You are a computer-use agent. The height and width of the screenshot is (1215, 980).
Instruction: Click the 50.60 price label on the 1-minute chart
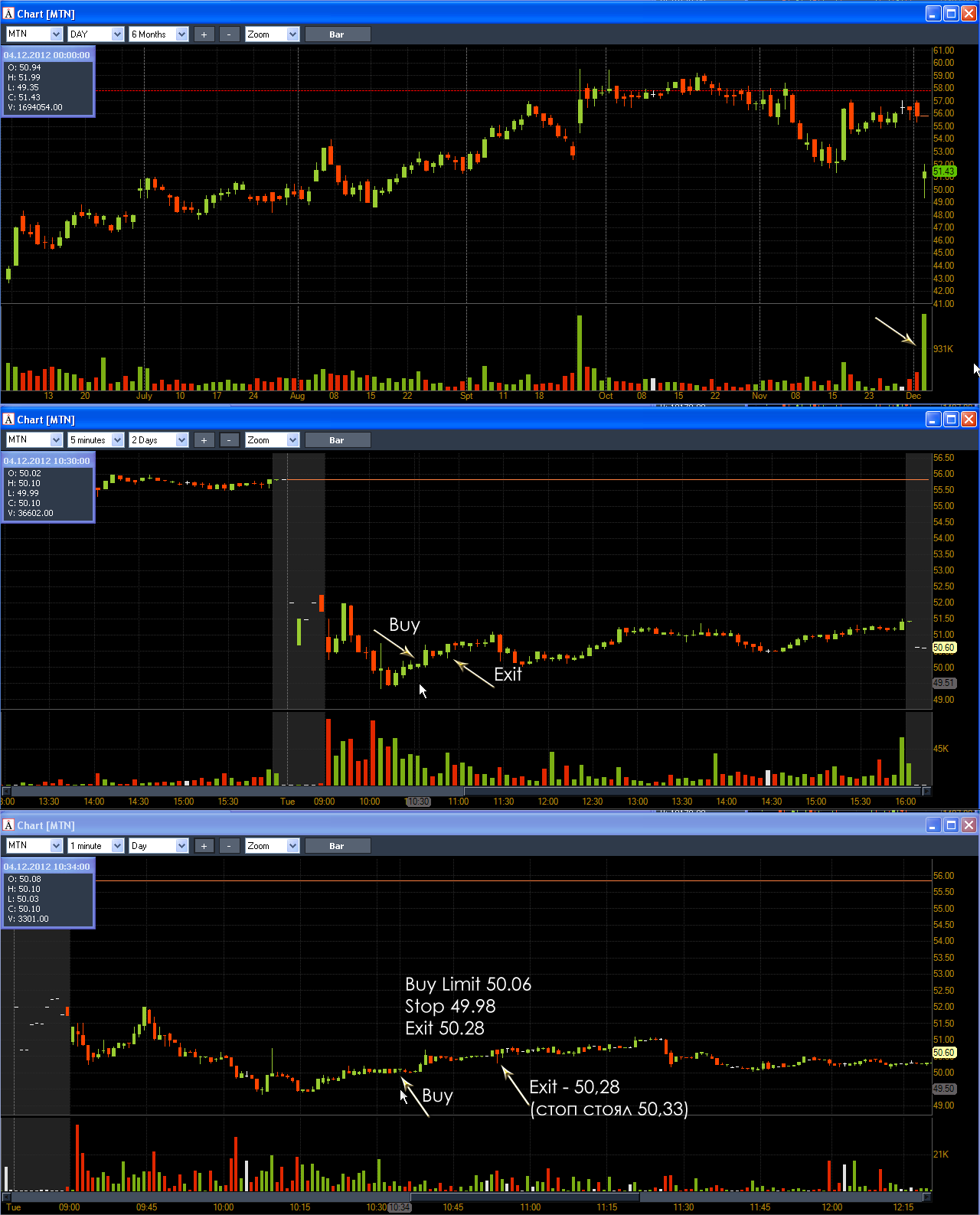coord(944,1053)
